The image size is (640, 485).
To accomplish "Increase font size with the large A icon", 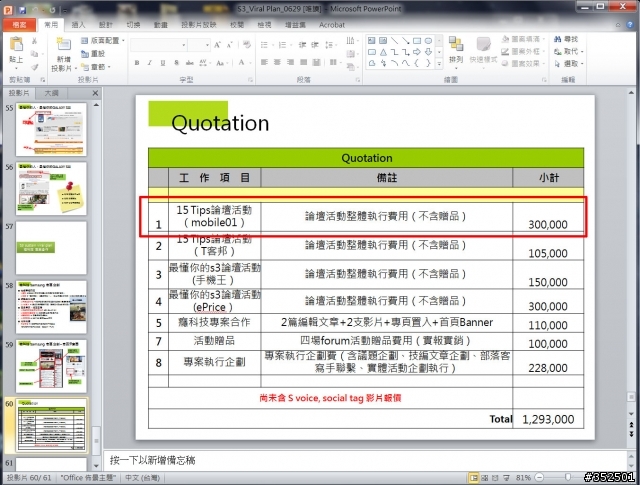I will click(x=218, y=45).
